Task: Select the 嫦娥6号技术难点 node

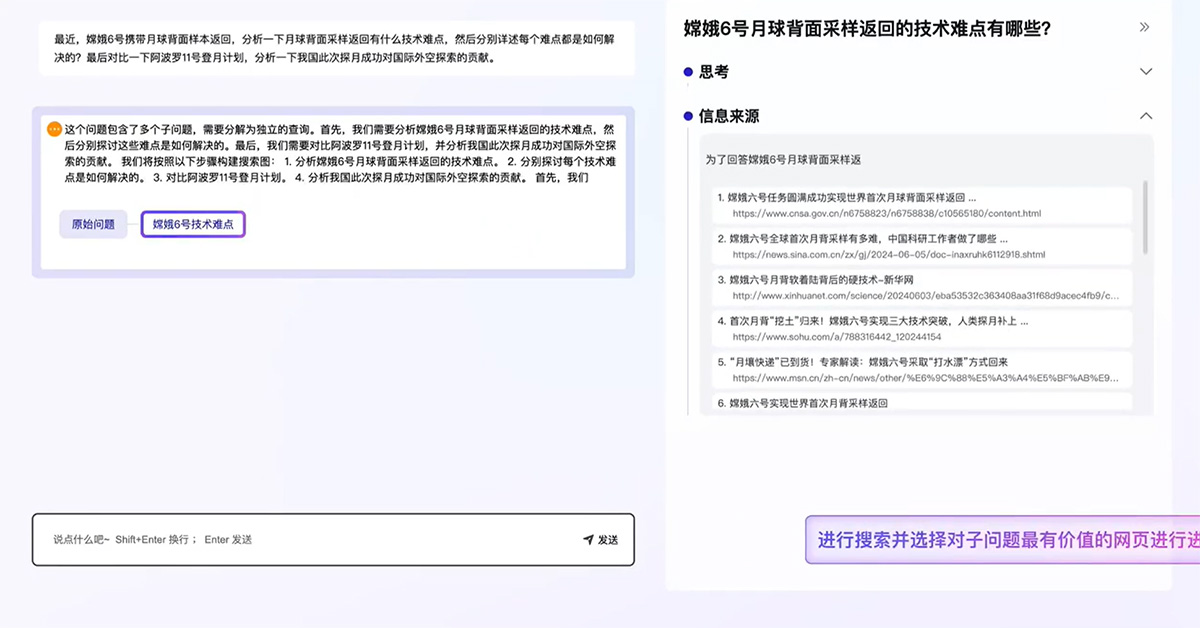Action: pos(193,225)
